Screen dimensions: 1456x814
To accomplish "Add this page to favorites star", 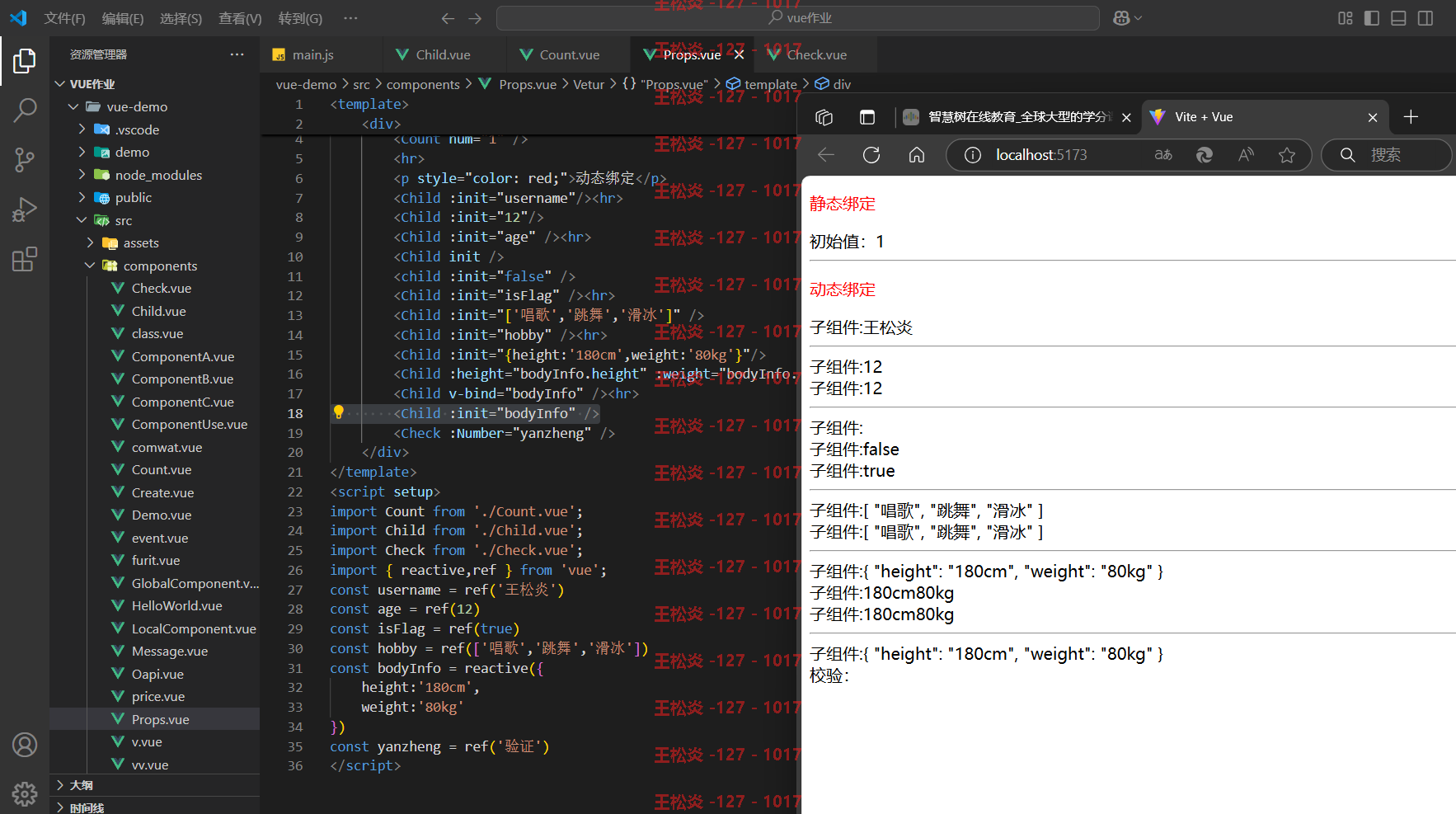I will coord(1287,155).
